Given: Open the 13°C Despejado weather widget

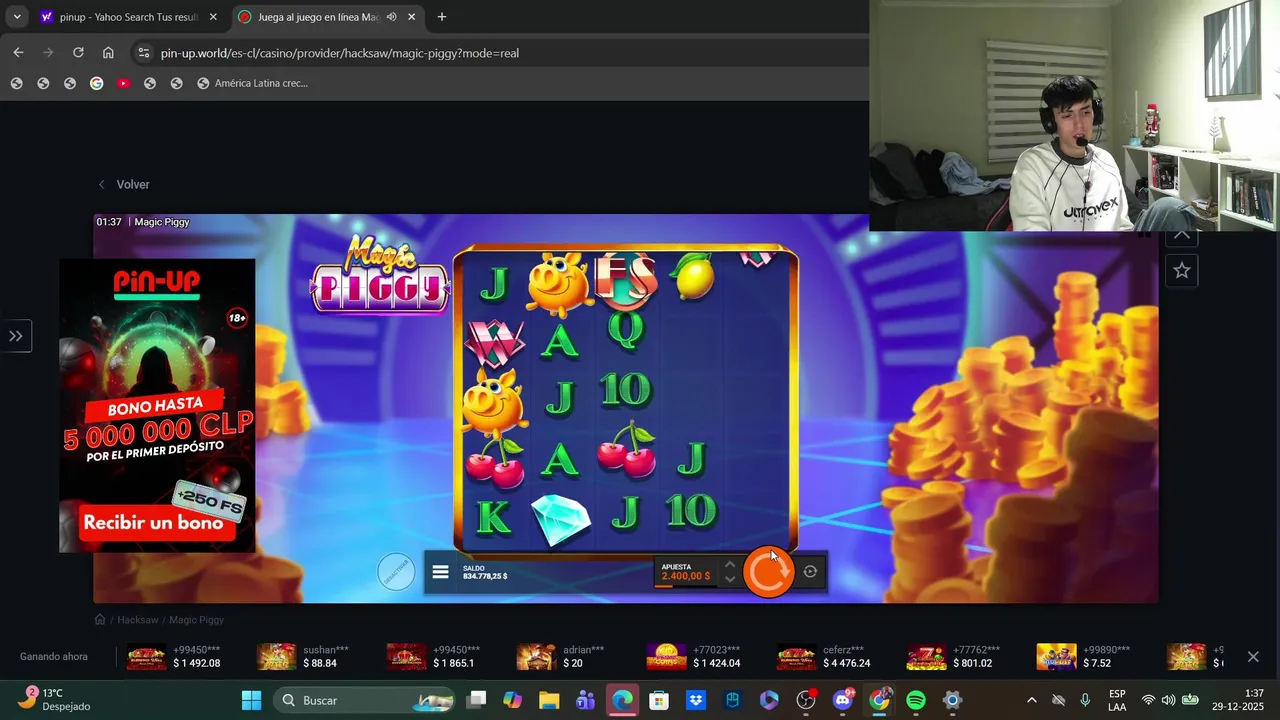Looking at the screenshot, I should pos(56,700).
